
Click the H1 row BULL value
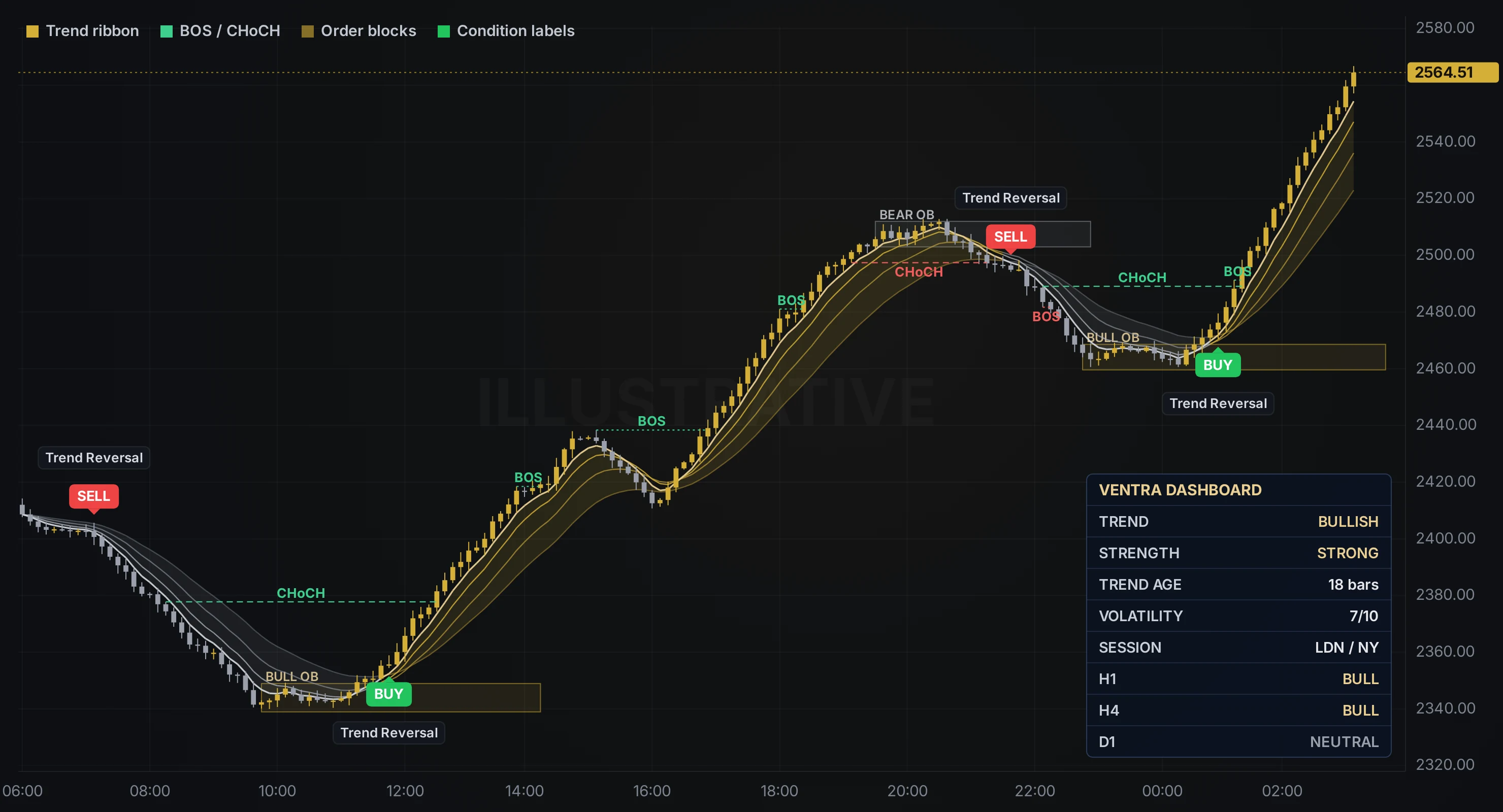1360,679
